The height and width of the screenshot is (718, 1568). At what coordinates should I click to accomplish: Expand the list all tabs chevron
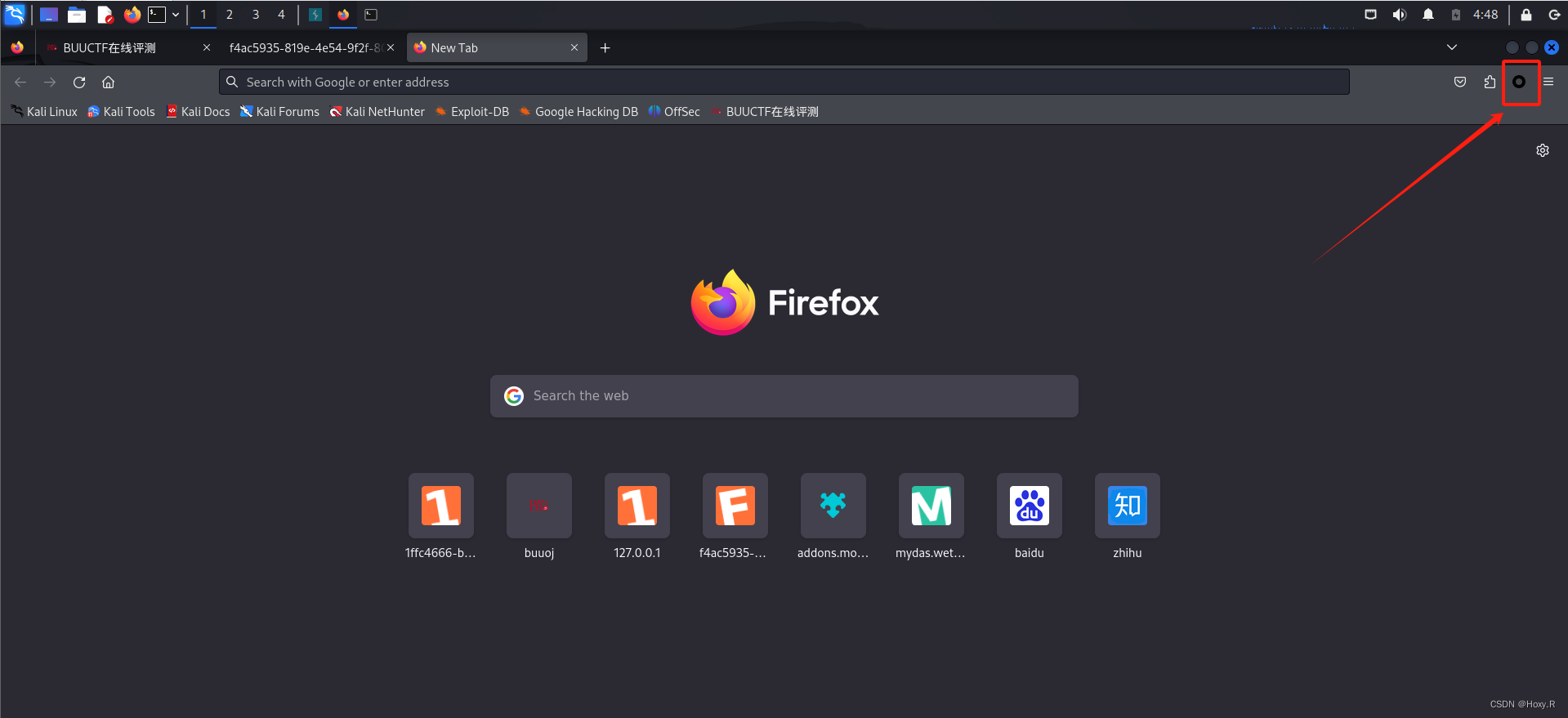click(x=1452, y=47)
